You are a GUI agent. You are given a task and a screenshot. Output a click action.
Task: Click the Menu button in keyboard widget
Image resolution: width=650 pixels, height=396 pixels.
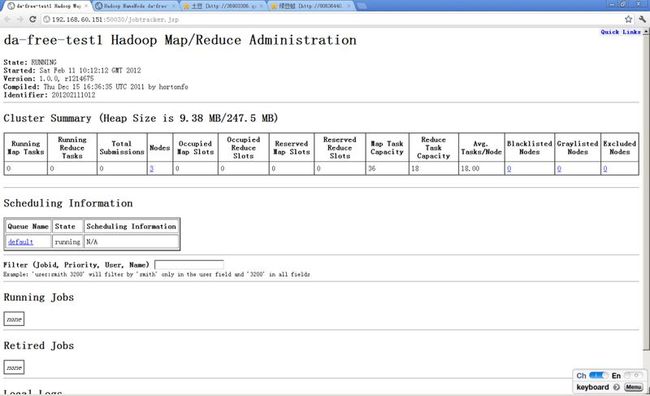tap(633, 387)
